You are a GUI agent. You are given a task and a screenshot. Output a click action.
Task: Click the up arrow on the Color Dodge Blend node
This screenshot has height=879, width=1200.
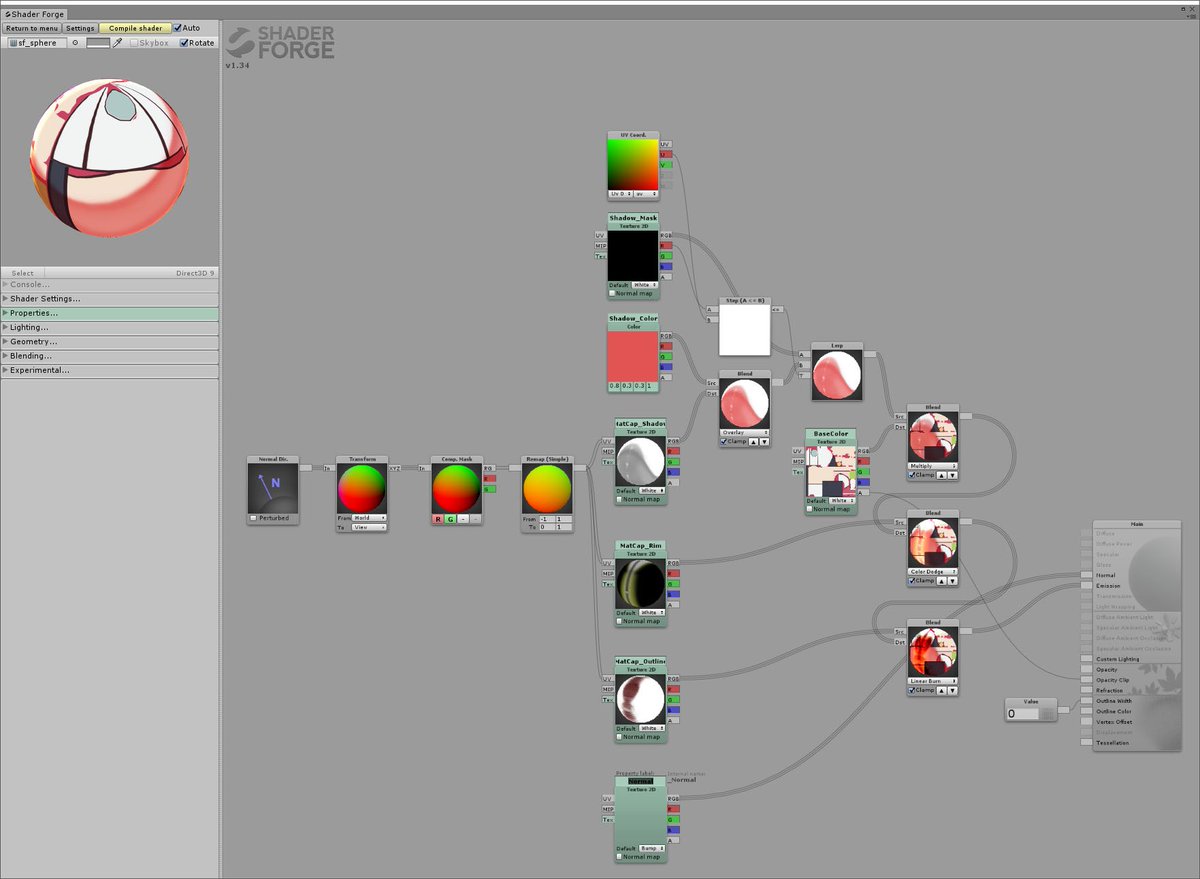pos(941,581)
